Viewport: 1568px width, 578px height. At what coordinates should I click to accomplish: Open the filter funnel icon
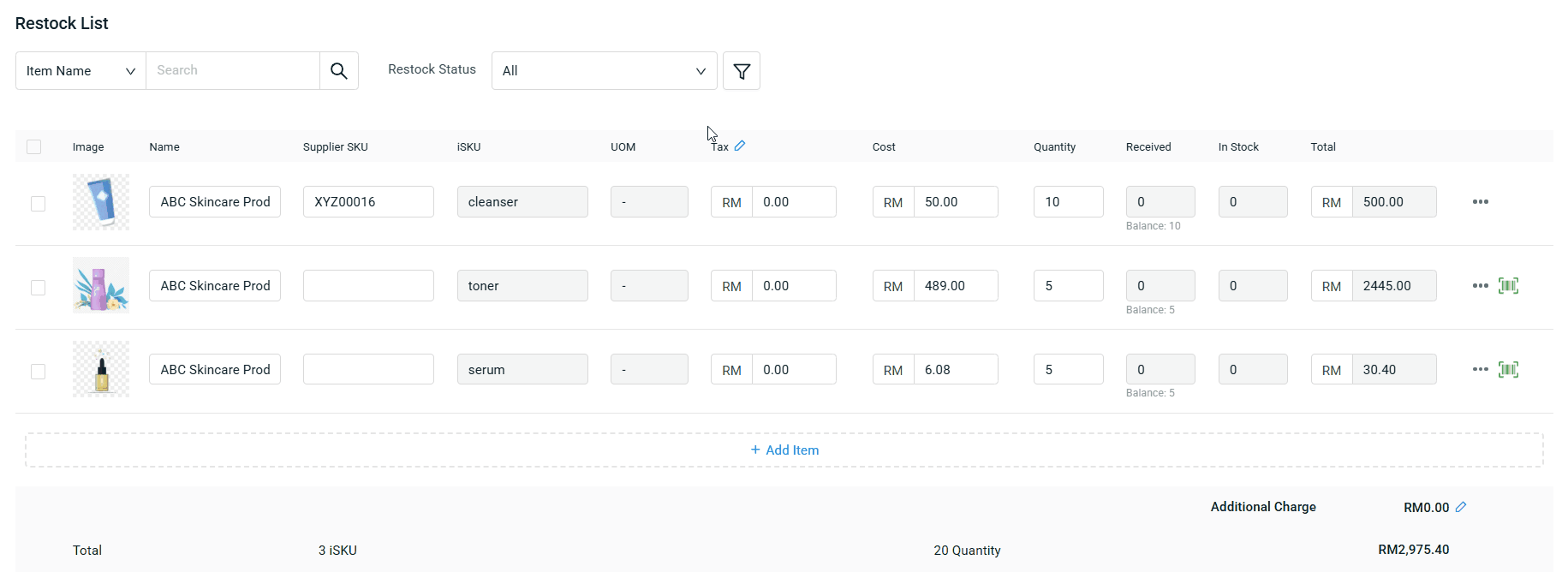(x=742, y=71)
